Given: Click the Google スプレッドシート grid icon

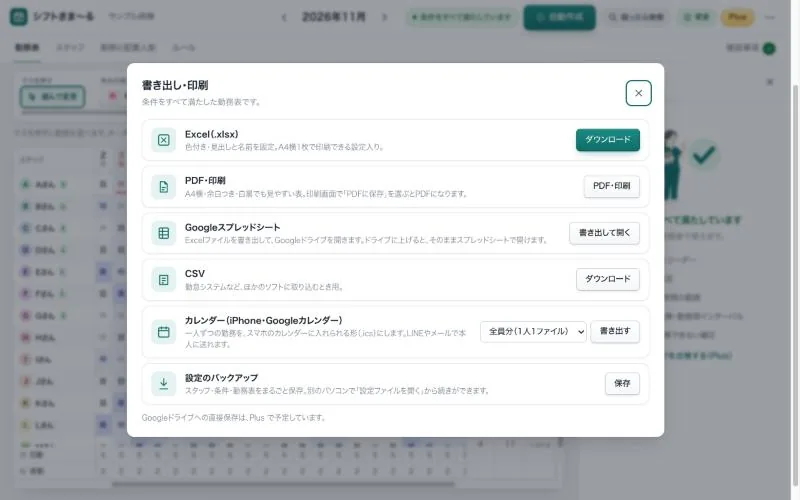Looking at the screenshot, I should (x=164, y=233).
